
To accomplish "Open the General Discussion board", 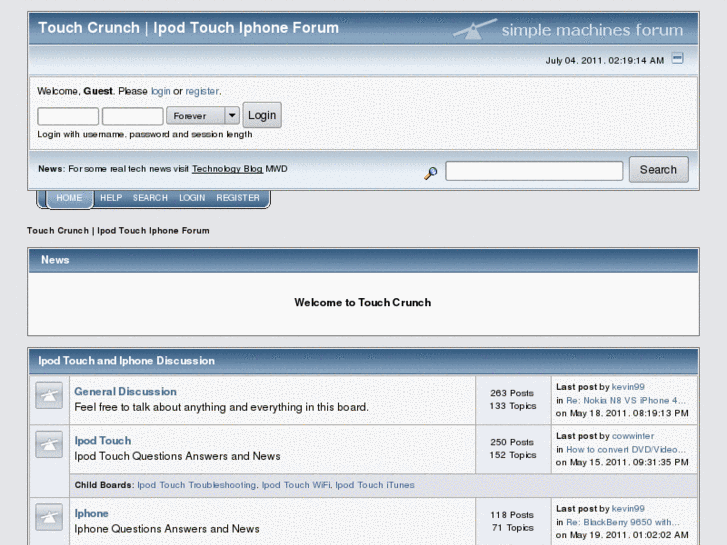I will pyautogui.click(x=125, y=391).
